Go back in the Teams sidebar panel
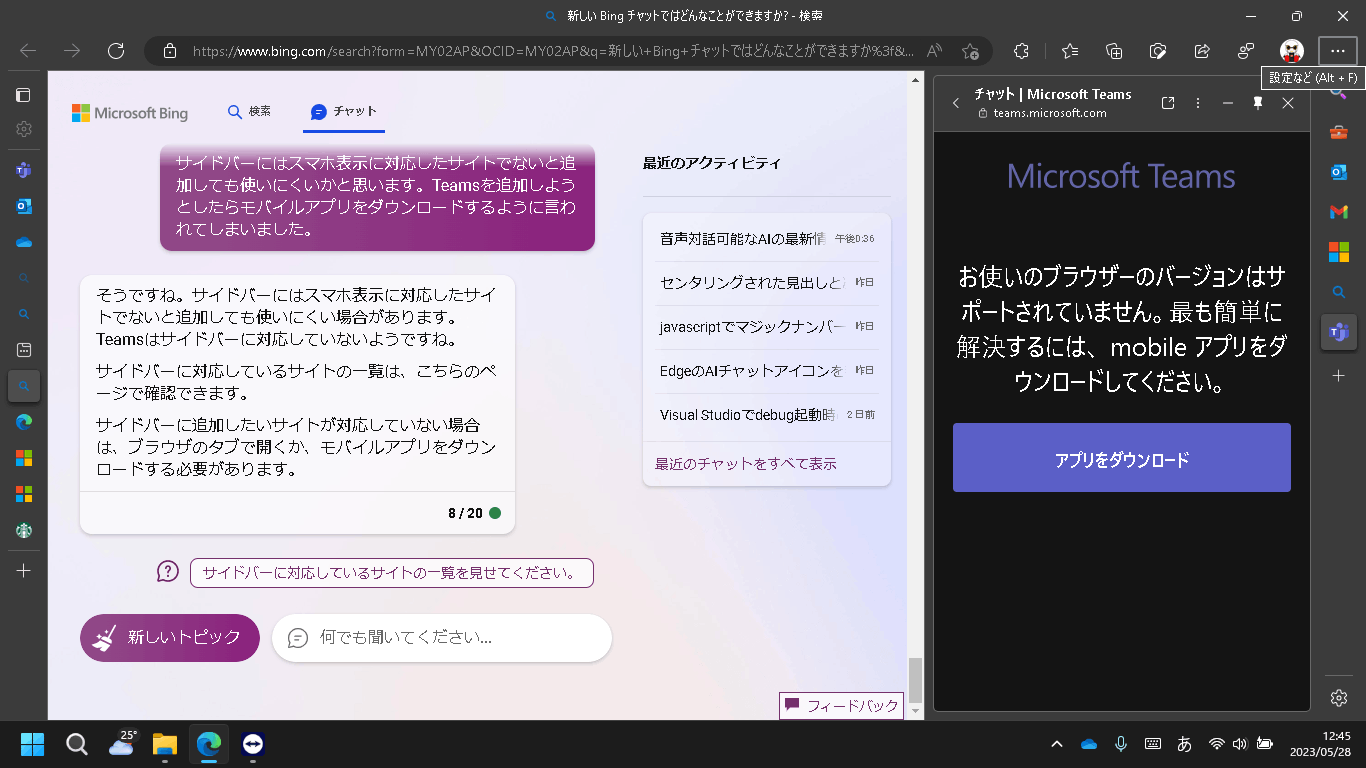 (956, 103)
